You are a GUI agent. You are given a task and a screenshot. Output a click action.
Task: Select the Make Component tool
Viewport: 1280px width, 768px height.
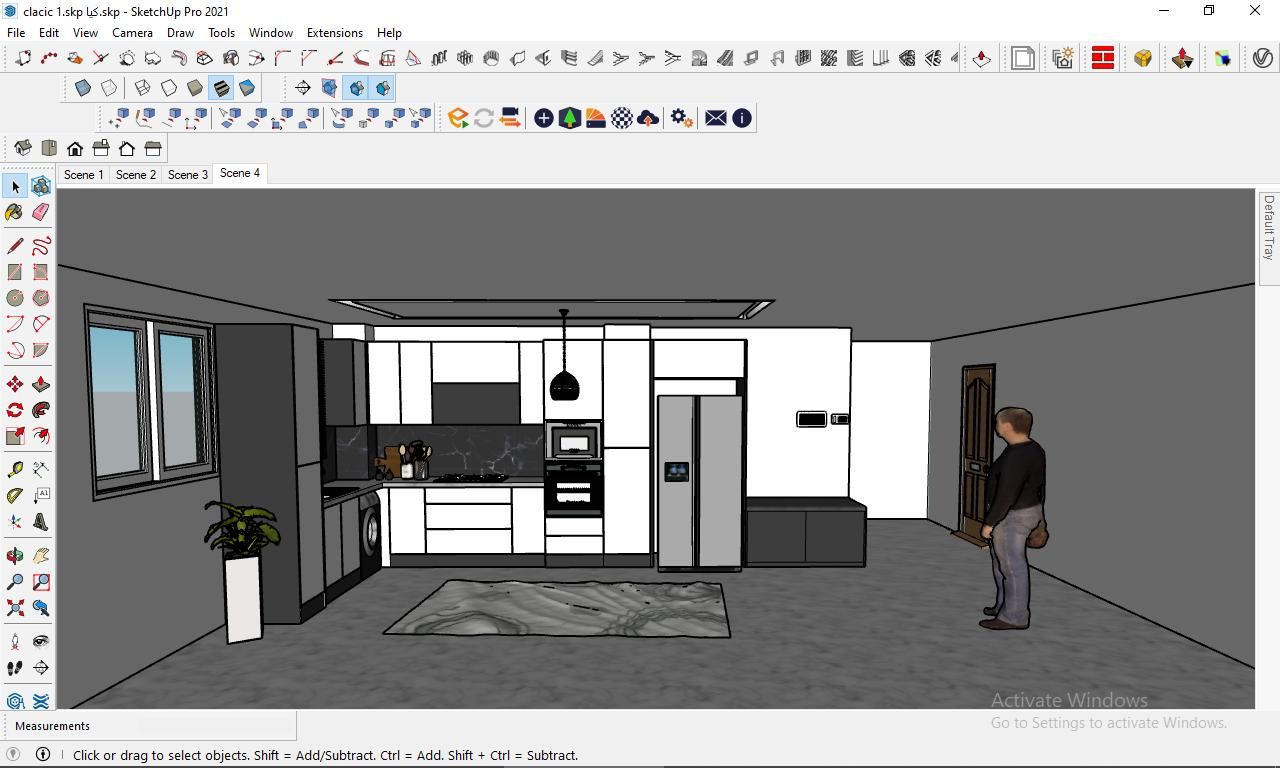[41, 186]
